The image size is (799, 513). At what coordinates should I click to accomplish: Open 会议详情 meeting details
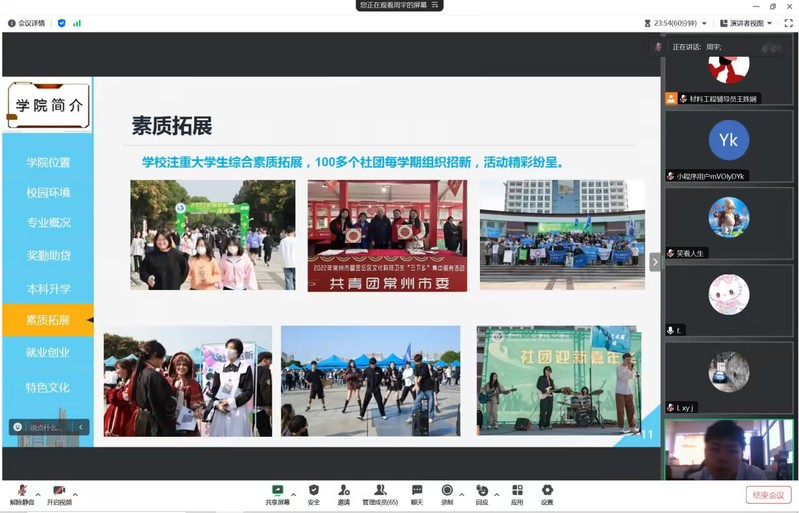28,23
